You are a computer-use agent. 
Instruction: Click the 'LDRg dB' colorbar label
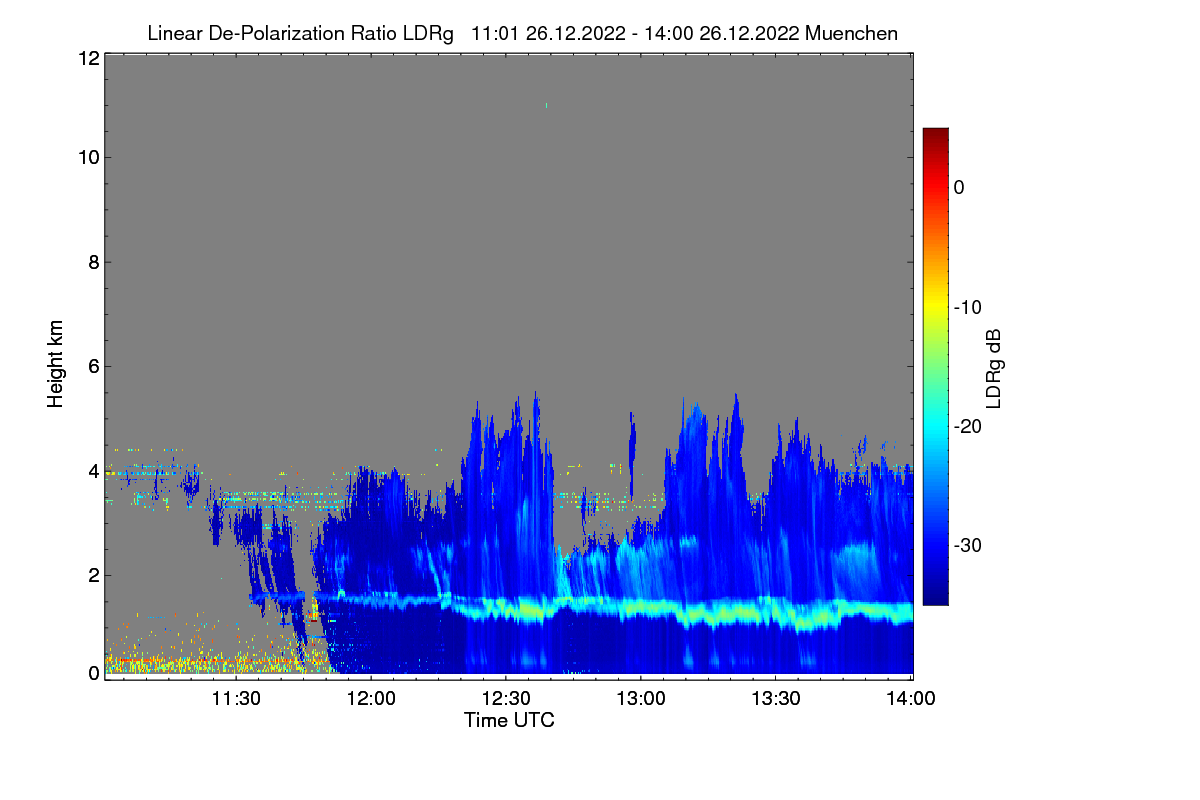click(x=993, y=368)
